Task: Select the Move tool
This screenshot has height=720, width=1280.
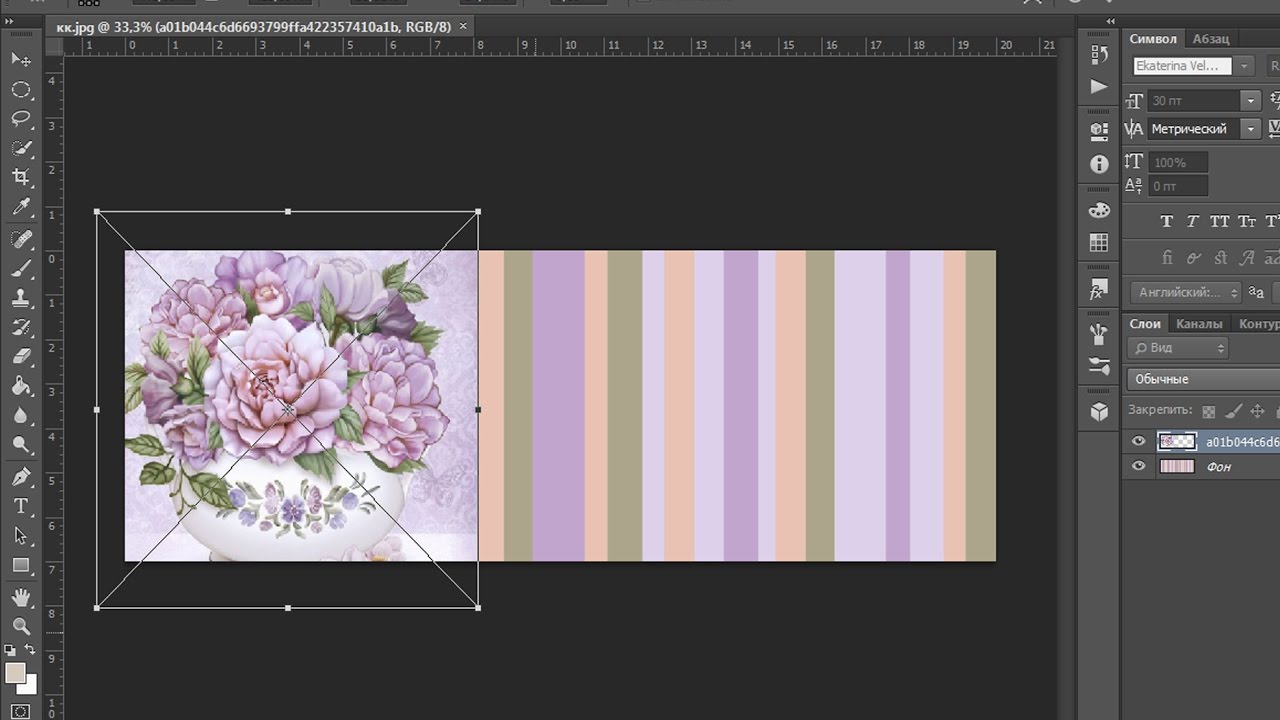Action: click(x=20, y=59)
